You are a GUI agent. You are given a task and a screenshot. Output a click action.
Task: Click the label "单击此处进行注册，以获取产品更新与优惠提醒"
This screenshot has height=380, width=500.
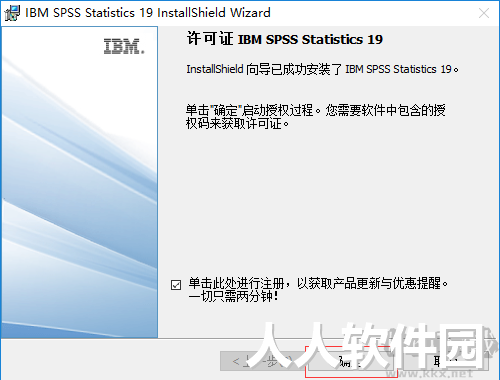318,289
